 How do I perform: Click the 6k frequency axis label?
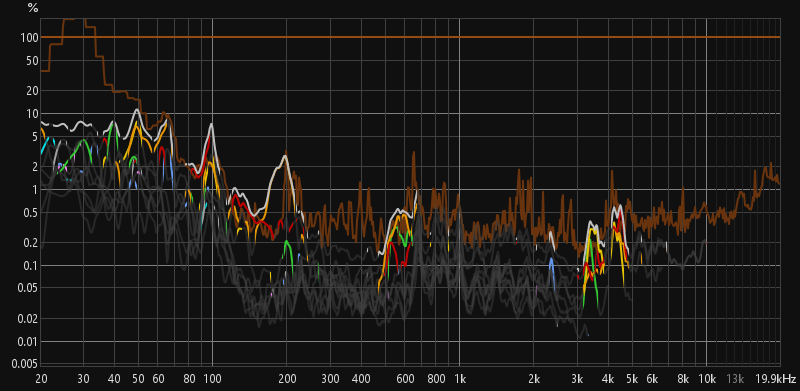point(652,379)
